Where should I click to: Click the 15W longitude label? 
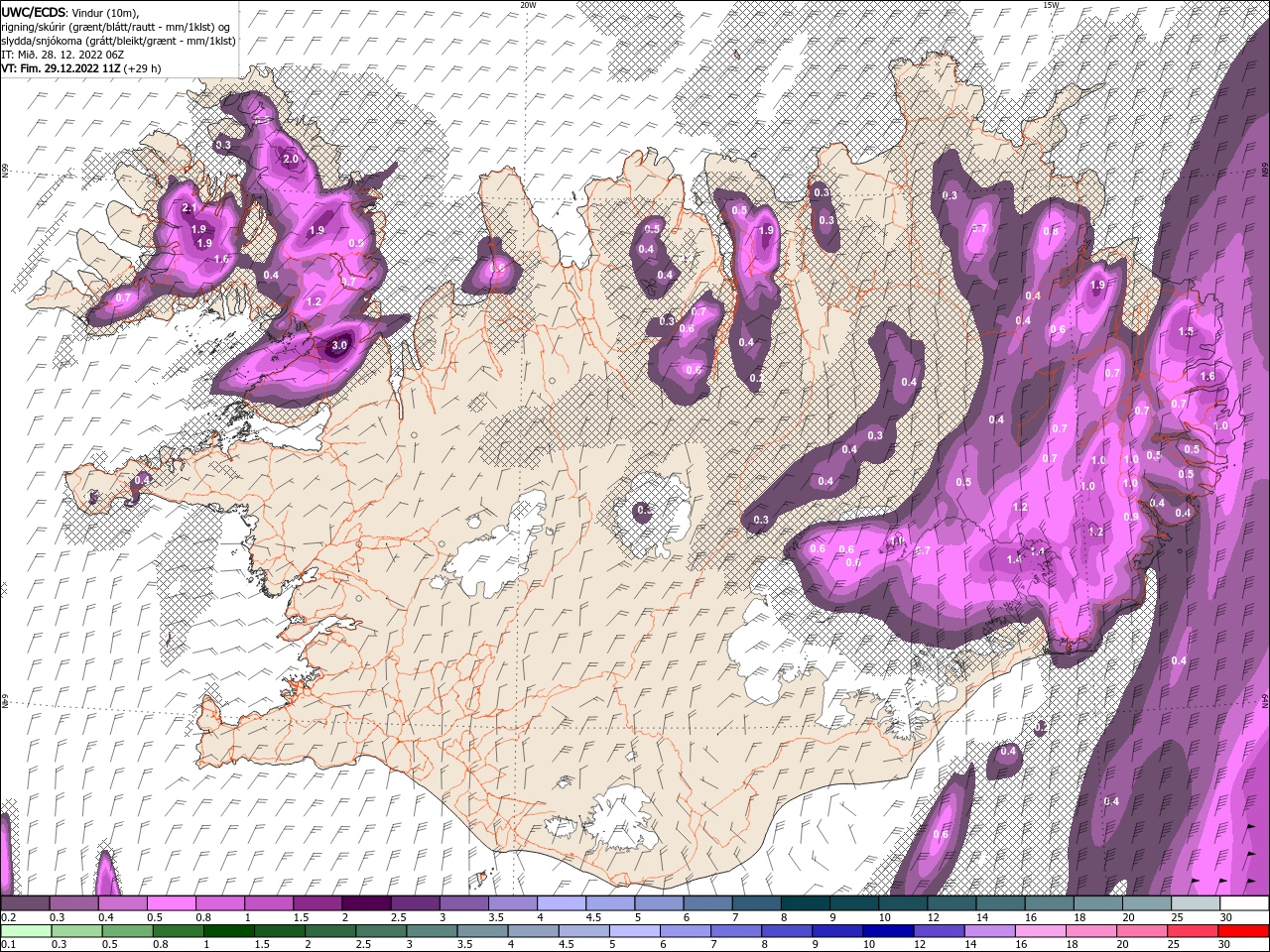(1051, 5)
